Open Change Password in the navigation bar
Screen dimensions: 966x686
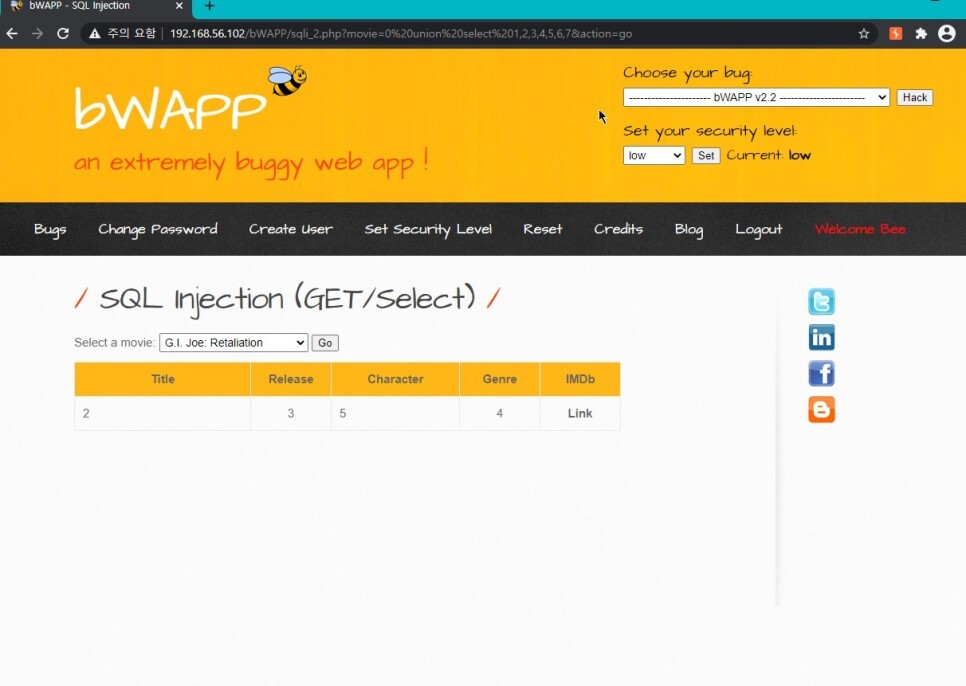coord(158,230)
